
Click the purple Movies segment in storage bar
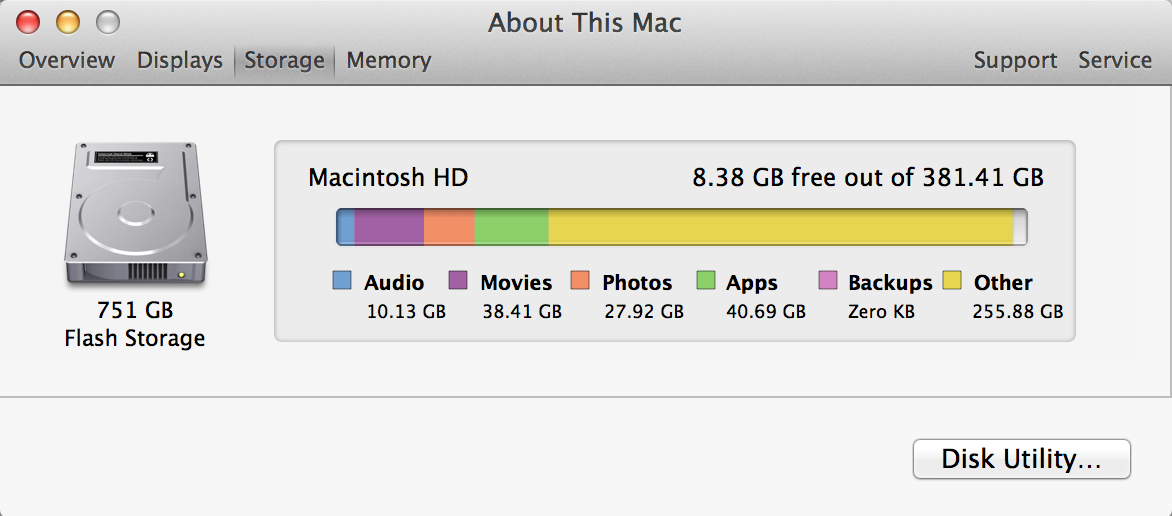[389, 226]
